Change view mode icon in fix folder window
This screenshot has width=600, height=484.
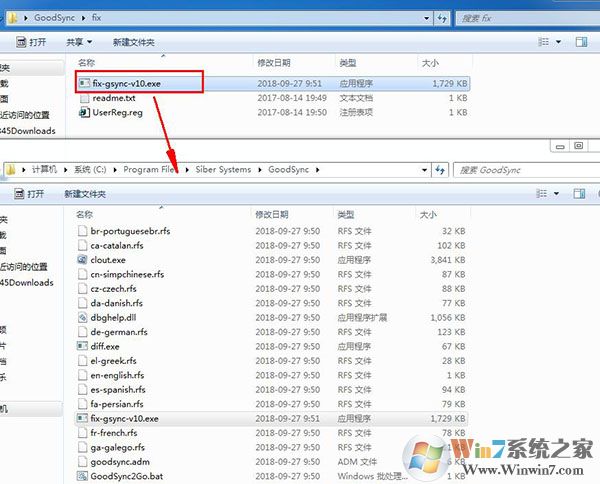point(543,42)
